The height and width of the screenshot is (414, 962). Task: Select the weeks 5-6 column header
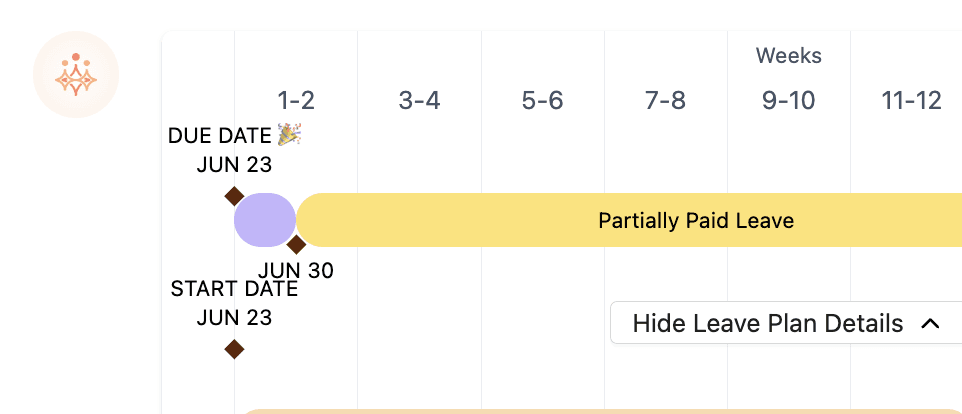542,100
